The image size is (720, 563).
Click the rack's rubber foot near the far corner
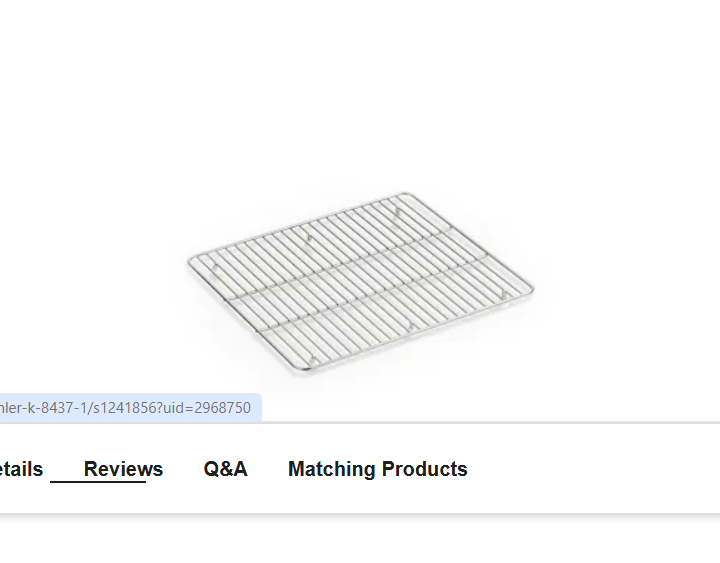(x=398, y=212)
